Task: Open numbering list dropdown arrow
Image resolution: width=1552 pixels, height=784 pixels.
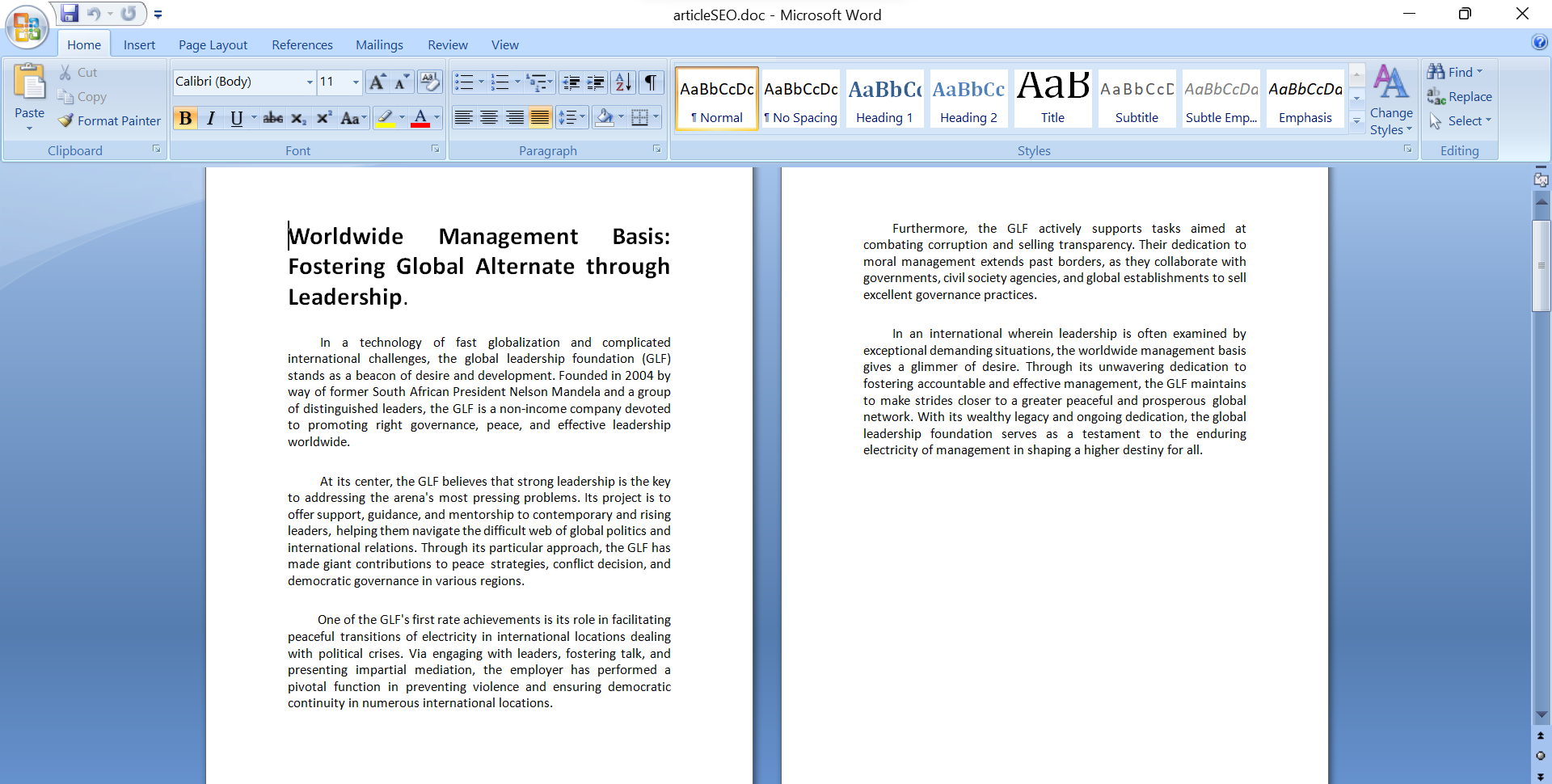Action: 517,82
